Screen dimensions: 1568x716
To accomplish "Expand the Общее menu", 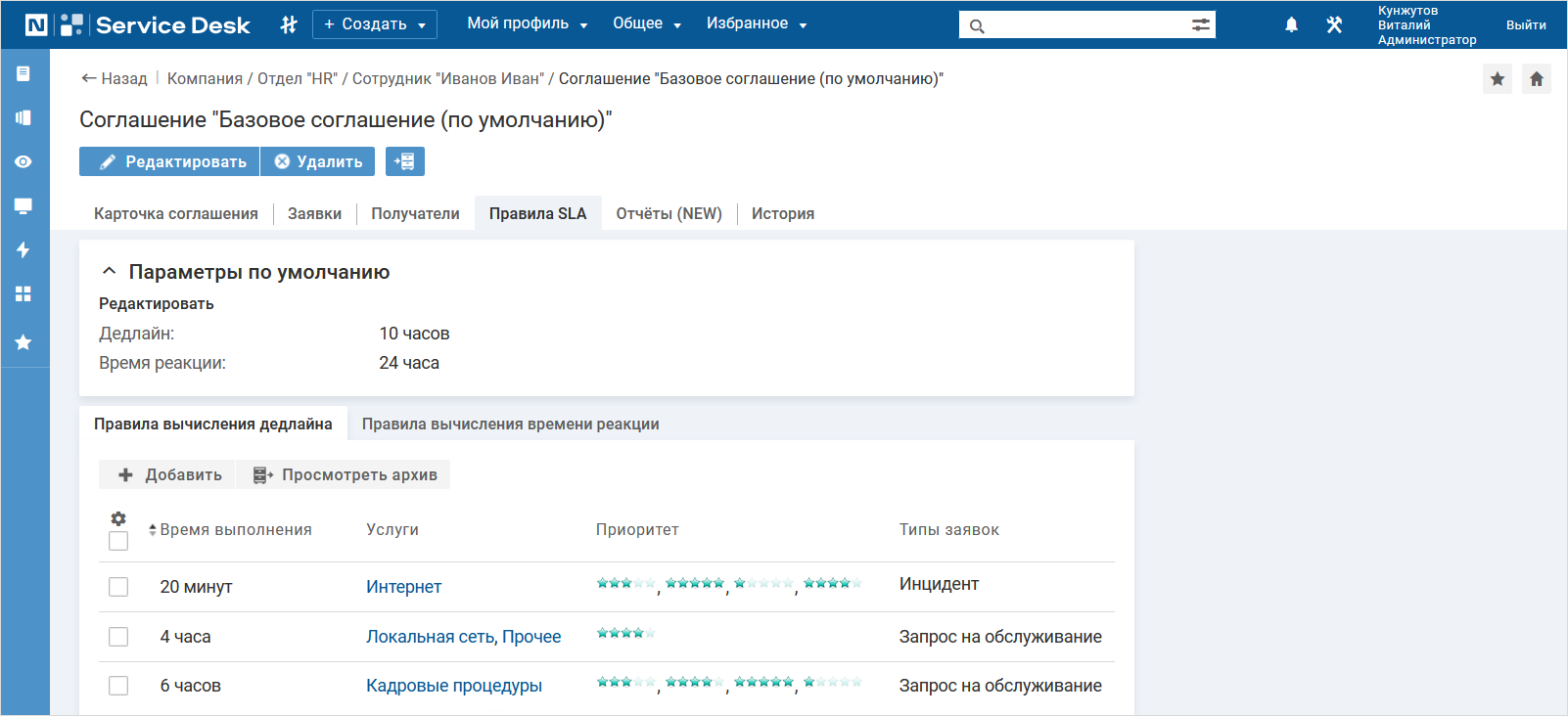I will coord(647,23).
